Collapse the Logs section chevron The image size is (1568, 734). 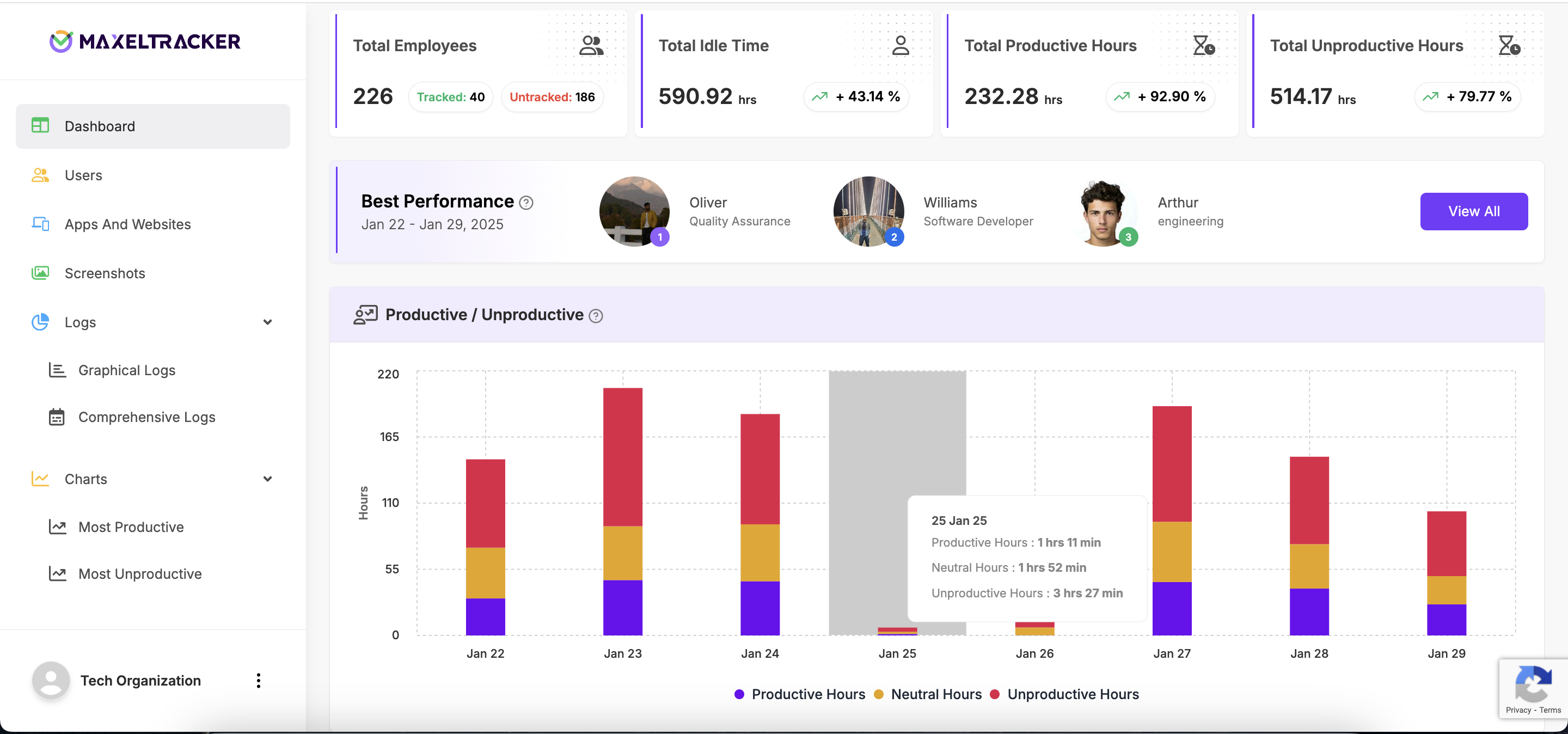coord(267,322)
